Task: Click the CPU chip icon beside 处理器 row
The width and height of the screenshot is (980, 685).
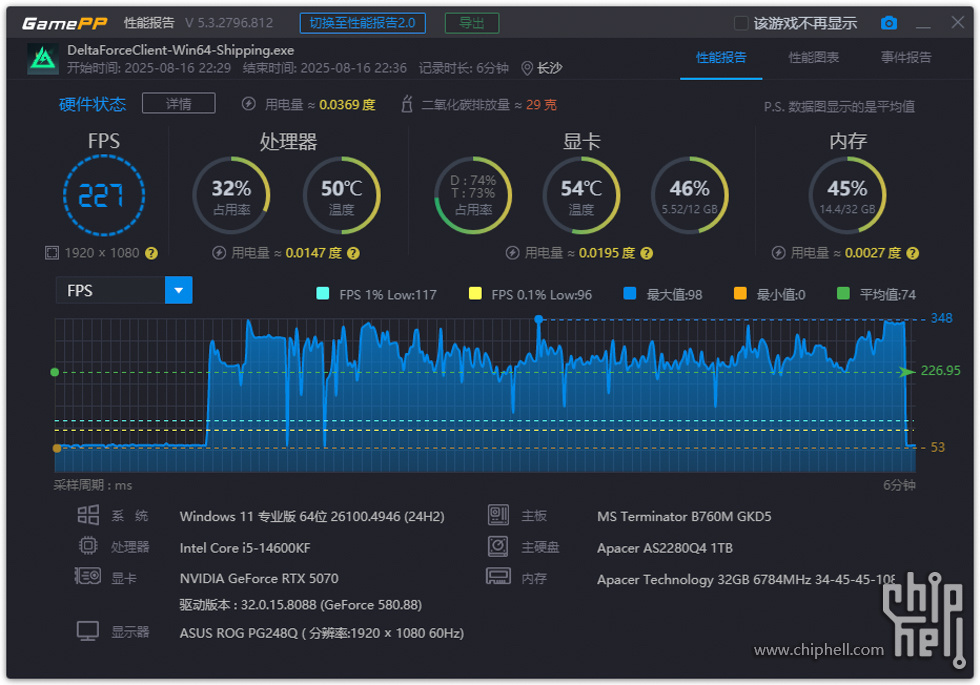Action: point(88,546)
